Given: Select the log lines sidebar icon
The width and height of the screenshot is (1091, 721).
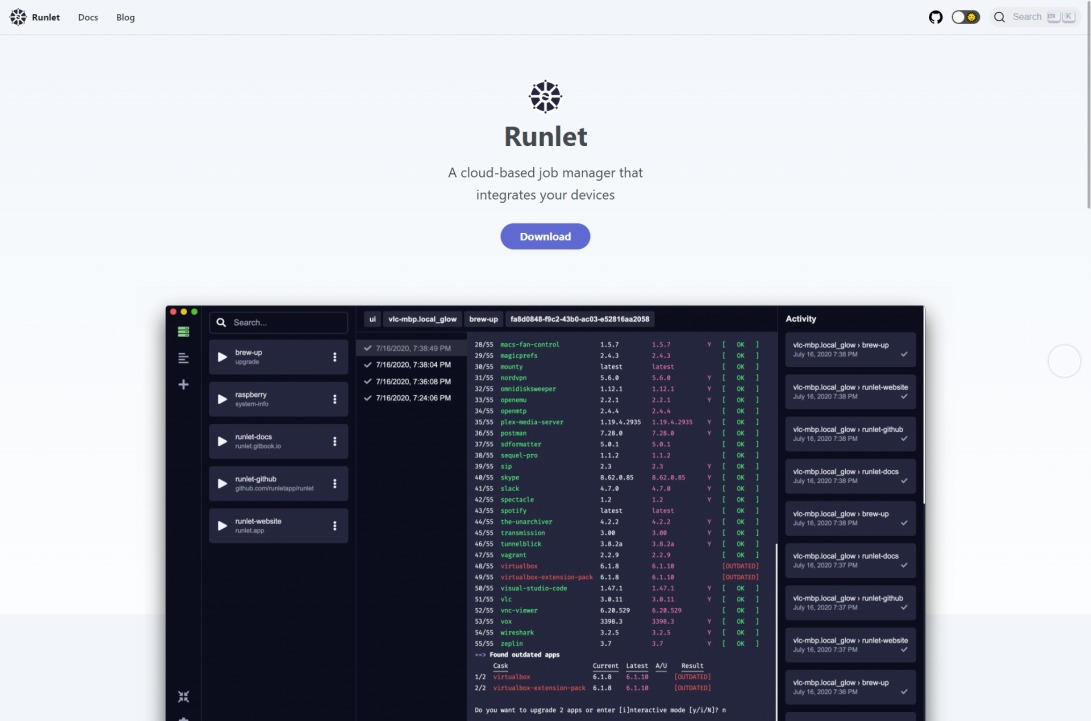Looking at the screenshot, I should (x=183, y=358).
